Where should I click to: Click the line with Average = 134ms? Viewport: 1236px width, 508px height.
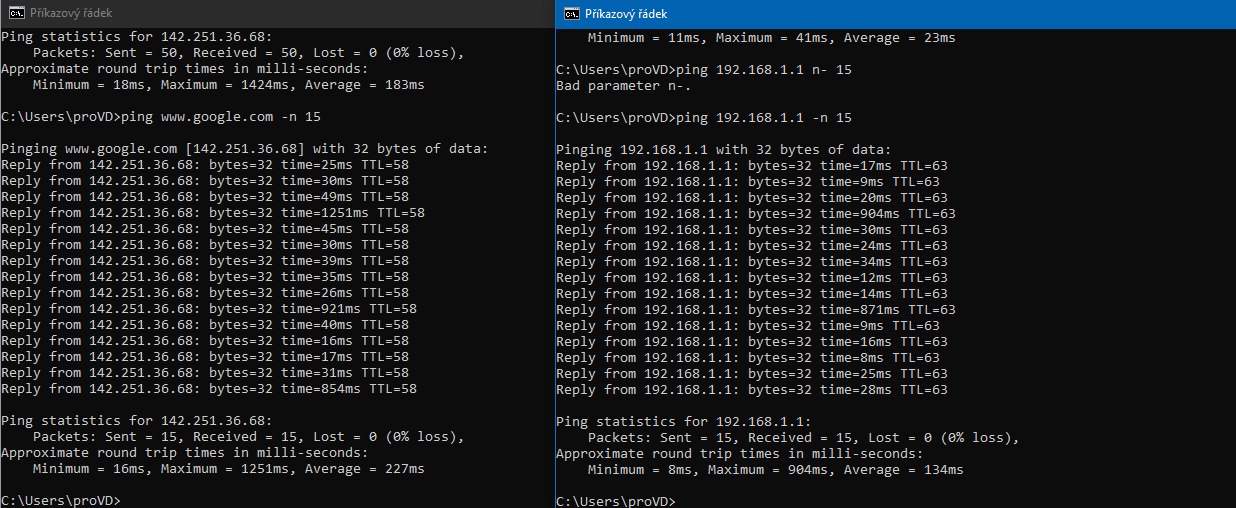(775, 470)
